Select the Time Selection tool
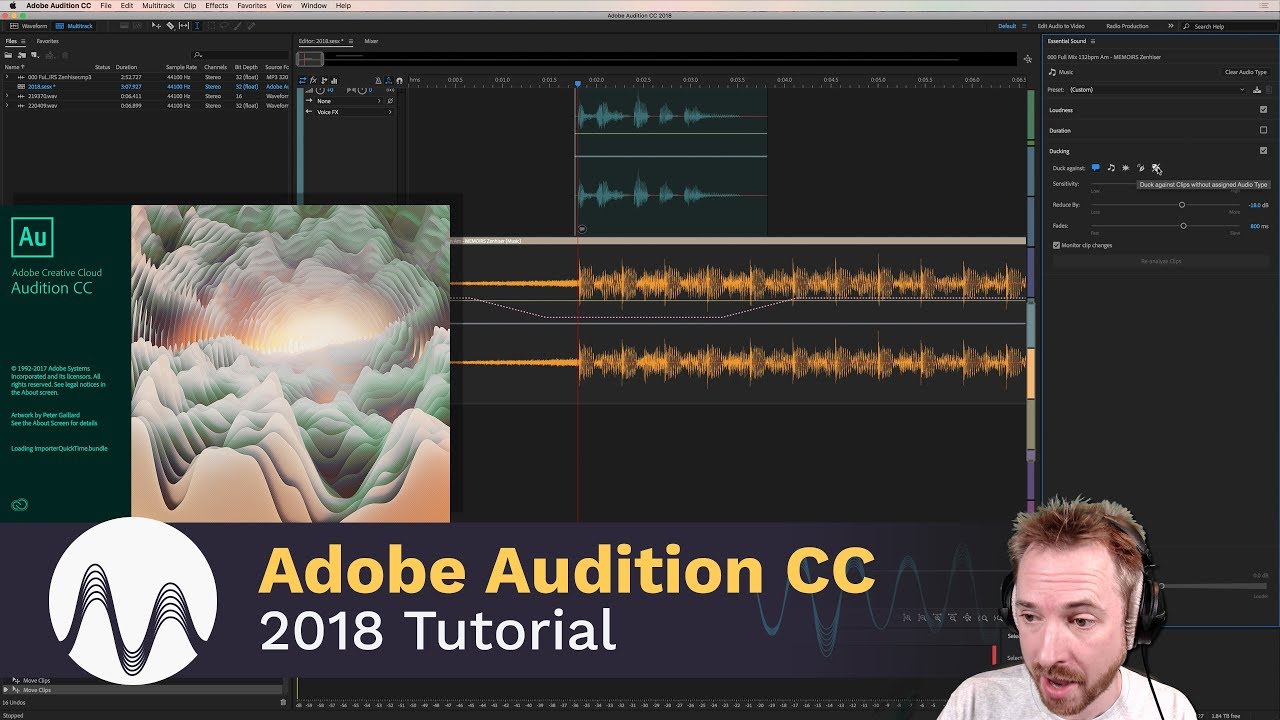Image resolution: width=1280 pixels, height=720 pixels. pos(197,26)
